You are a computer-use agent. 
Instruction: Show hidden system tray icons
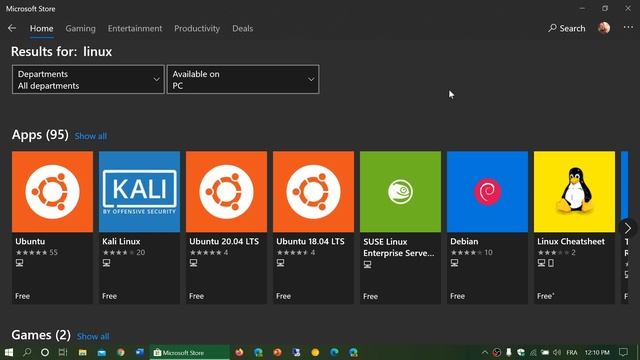pyautogui.click(x=484, y=352)
